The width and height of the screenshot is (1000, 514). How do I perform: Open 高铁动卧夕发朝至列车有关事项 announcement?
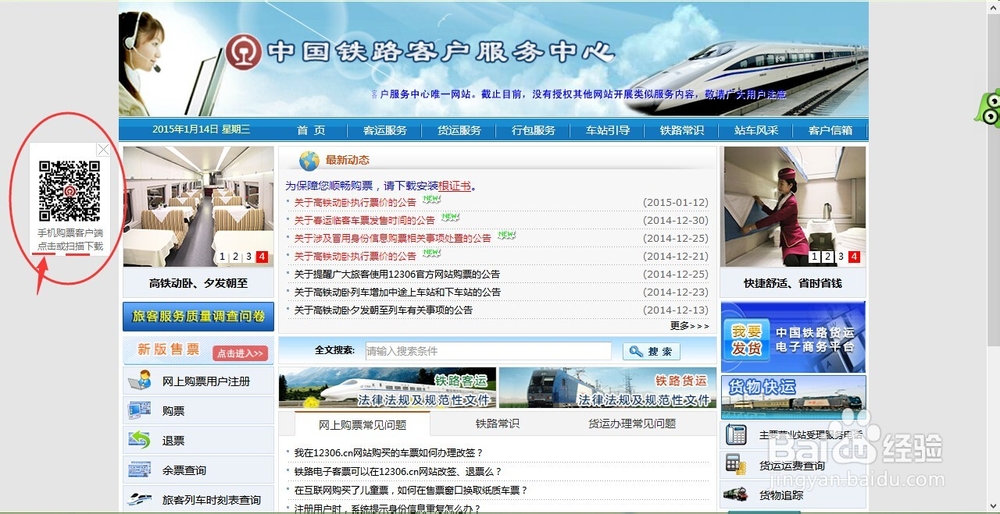(x=383, y=310)
